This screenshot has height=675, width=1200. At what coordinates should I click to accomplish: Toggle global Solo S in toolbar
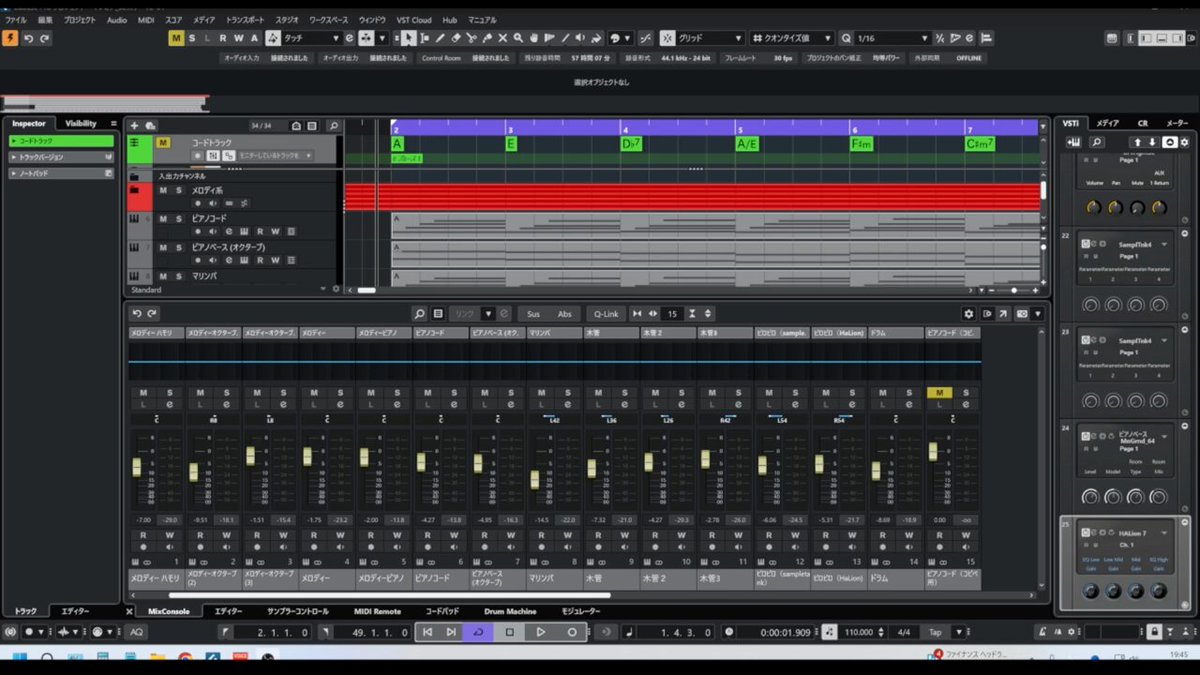point(192,38)
